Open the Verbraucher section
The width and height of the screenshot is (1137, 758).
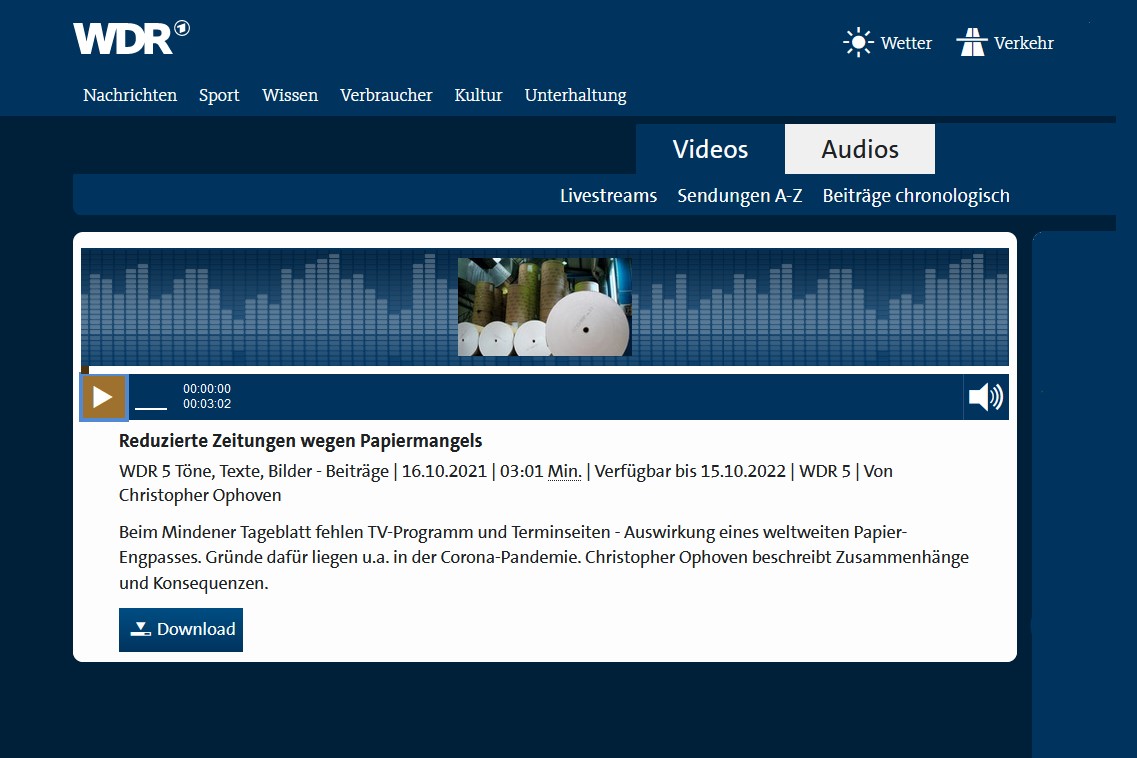(386, 95)
